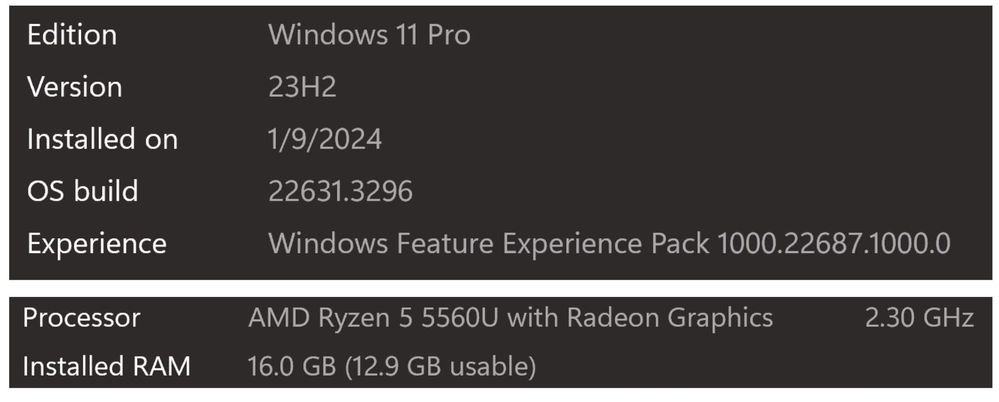
Task: Click the 1000.22687.1000.0 pack version number
Action: tap(834, 243)
